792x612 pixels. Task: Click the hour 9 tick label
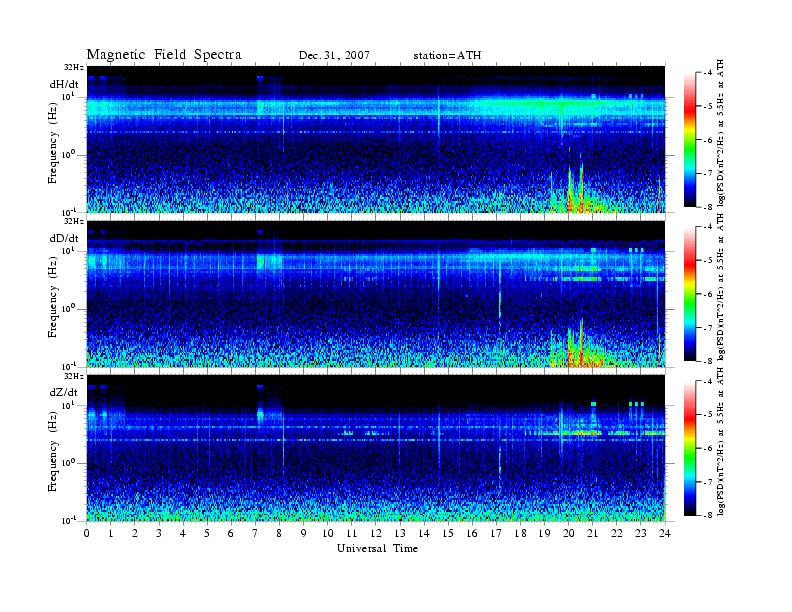tap(304, 533)
